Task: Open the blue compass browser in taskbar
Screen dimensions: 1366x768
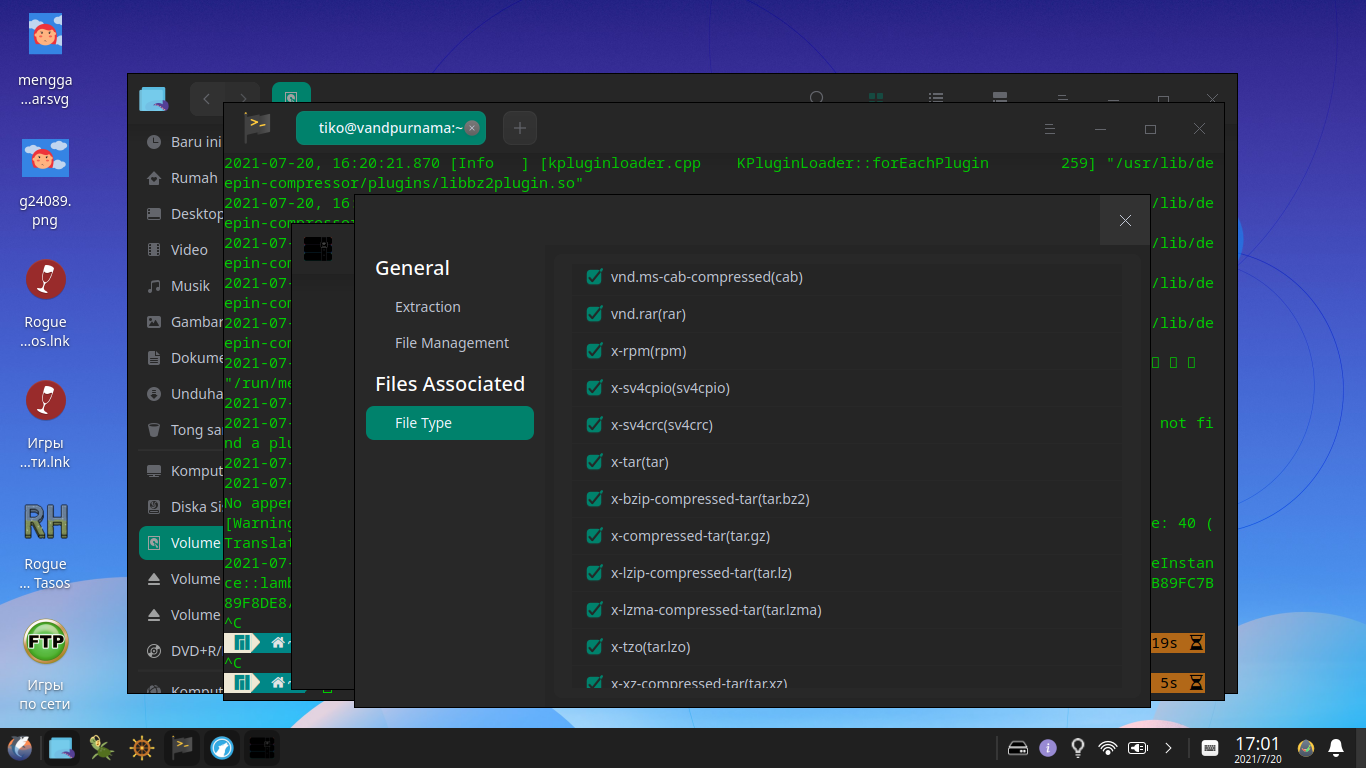Action: coord(222,747)
